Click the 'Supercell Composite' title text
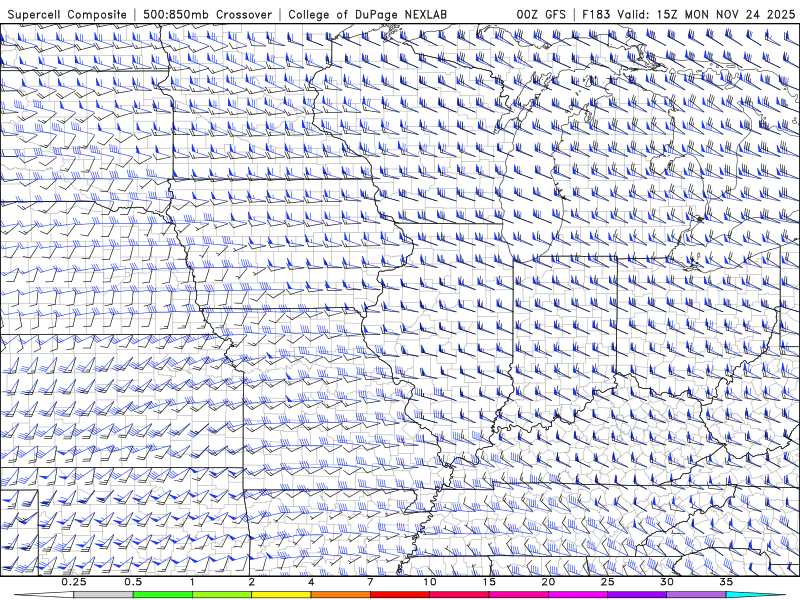Image resolution: width=800 pixels, height=600 pixels. pos(67,14)
